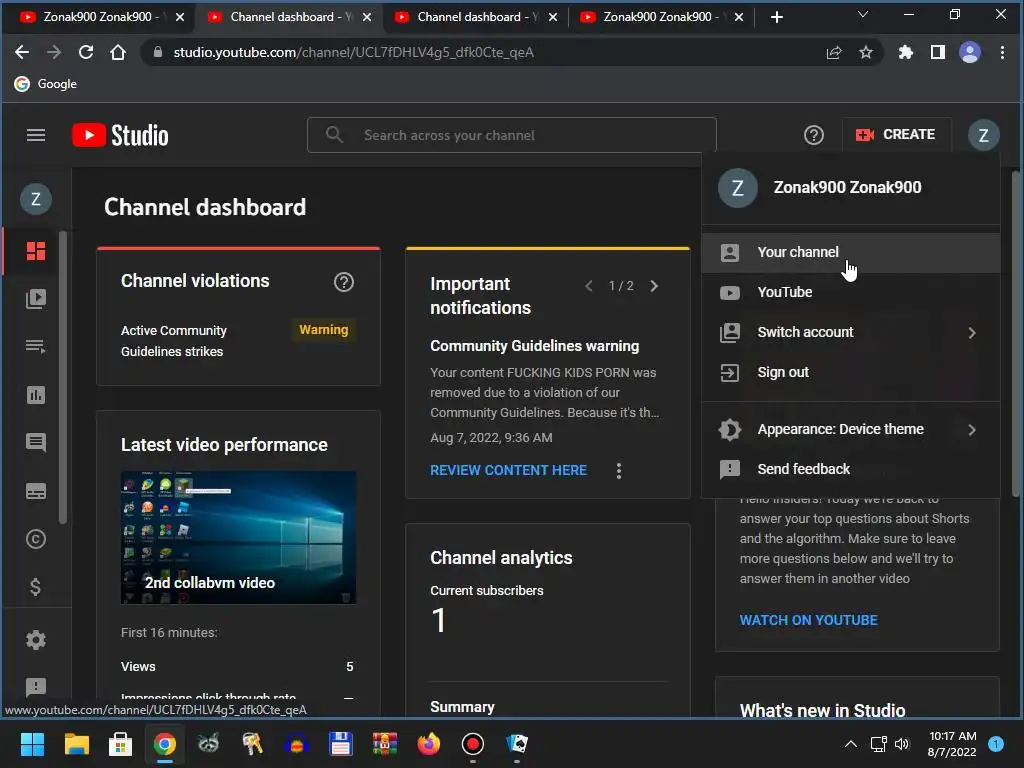Expand Appearance: Device theme submenu
The width and height of the screenshot is (1024, 768).
click(850, 429)
